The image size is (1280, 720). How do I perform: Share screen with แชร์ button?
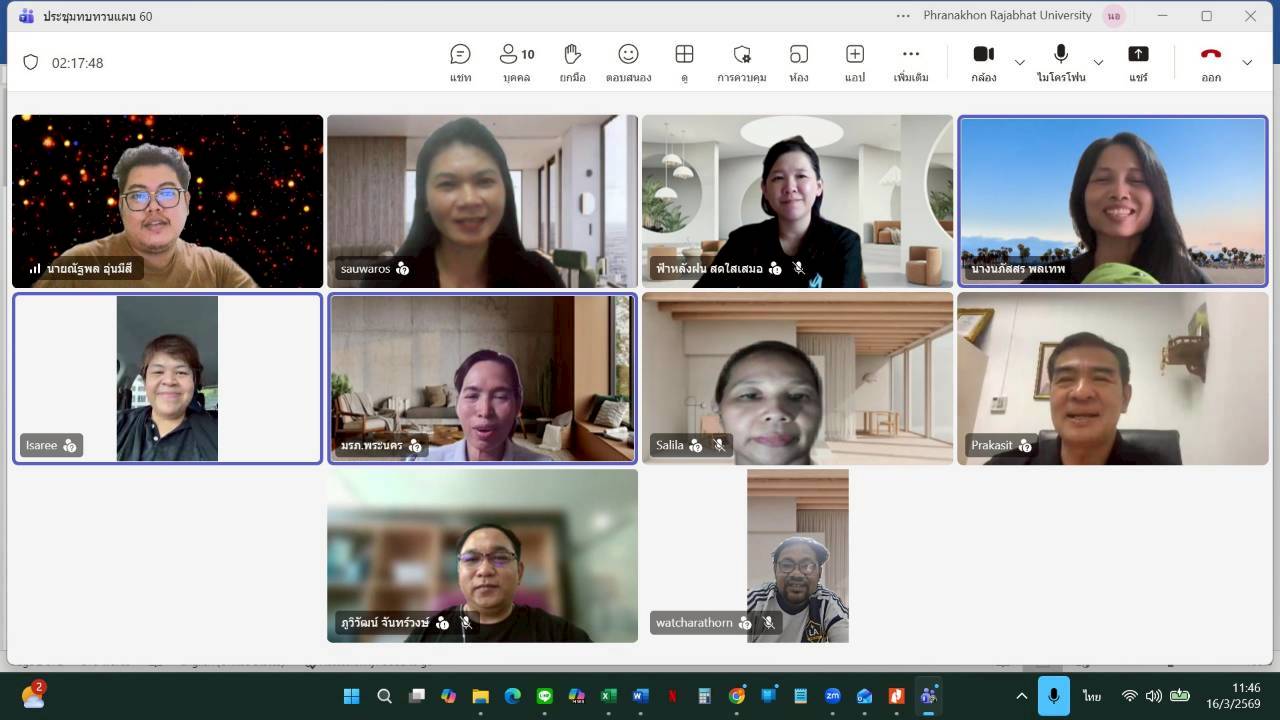pos(1138,62)
